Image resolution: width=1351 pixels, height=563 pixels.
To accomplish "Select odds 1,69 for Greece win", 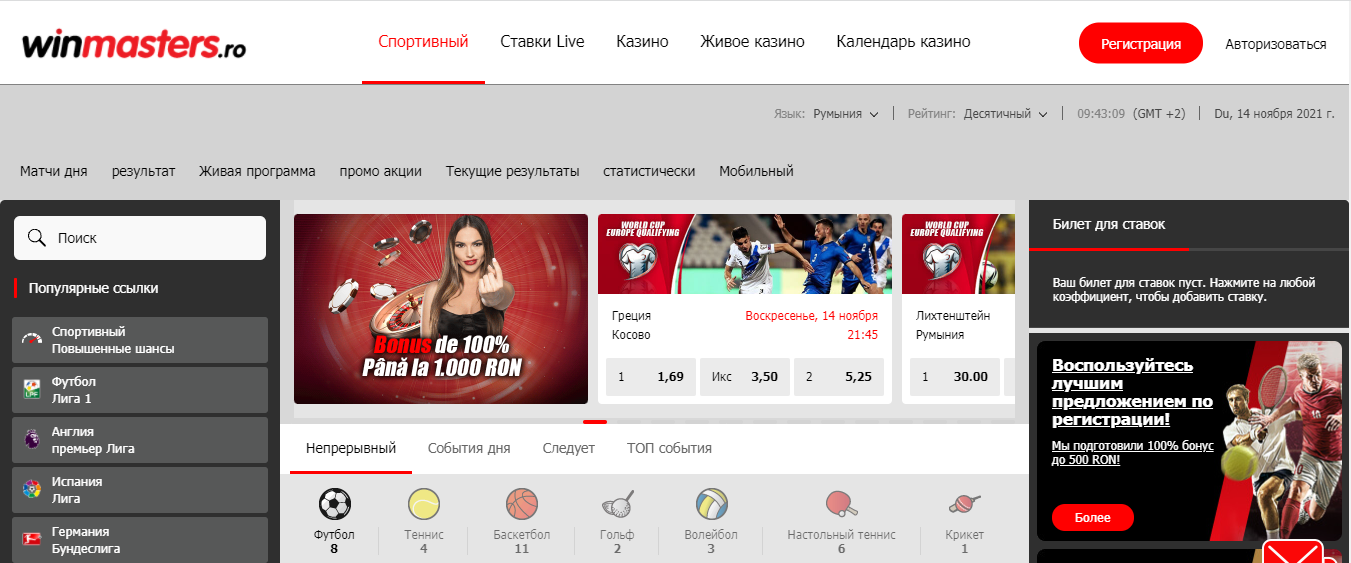I will point(651,377).
